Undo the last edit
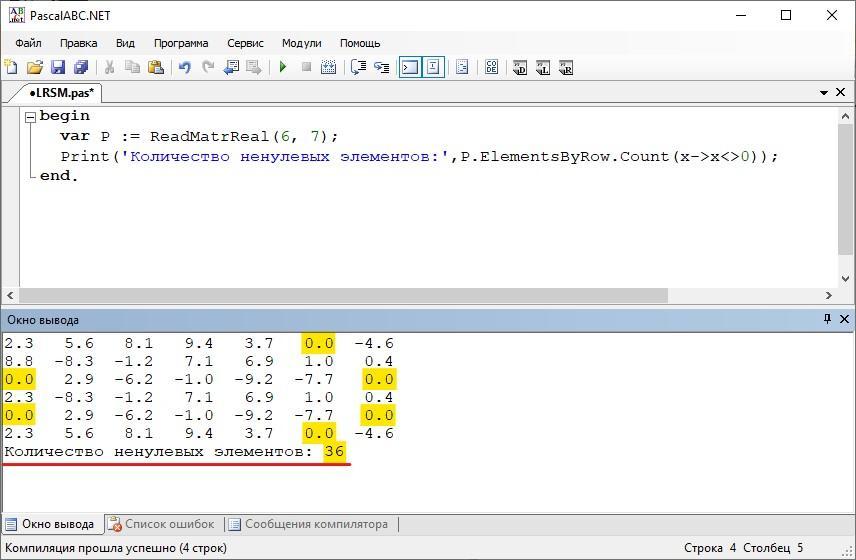 tap(184, 68)
